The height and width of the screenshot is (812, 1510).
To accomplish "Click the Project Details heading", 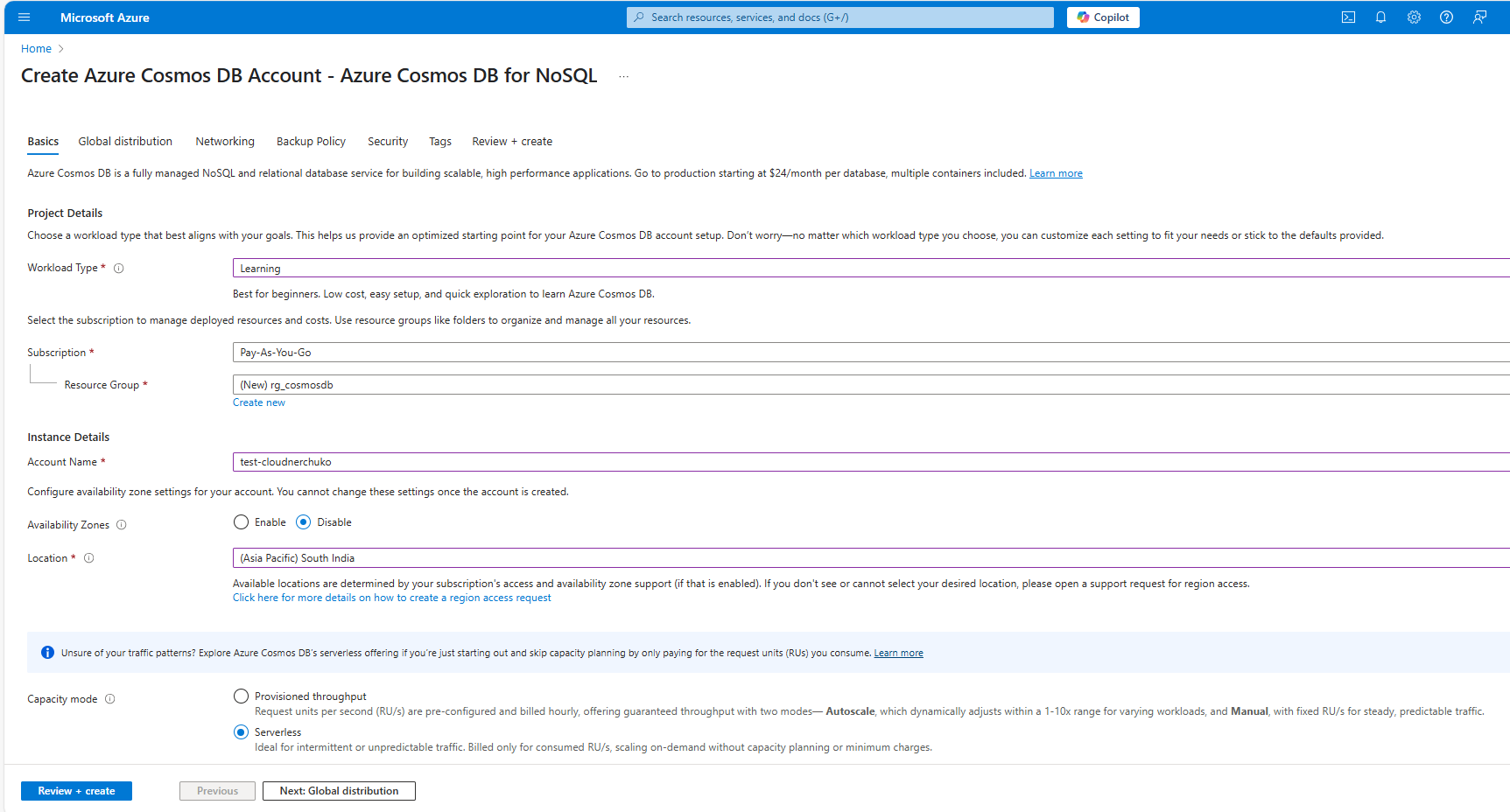I will point(65,213).
